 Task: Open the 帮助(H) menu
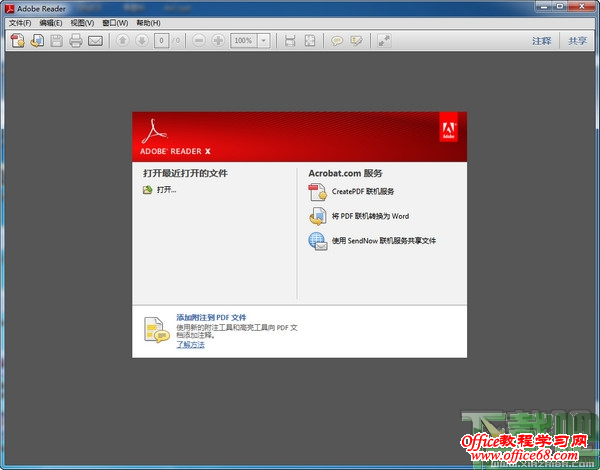pyautogui.click(x=148, y=23)
